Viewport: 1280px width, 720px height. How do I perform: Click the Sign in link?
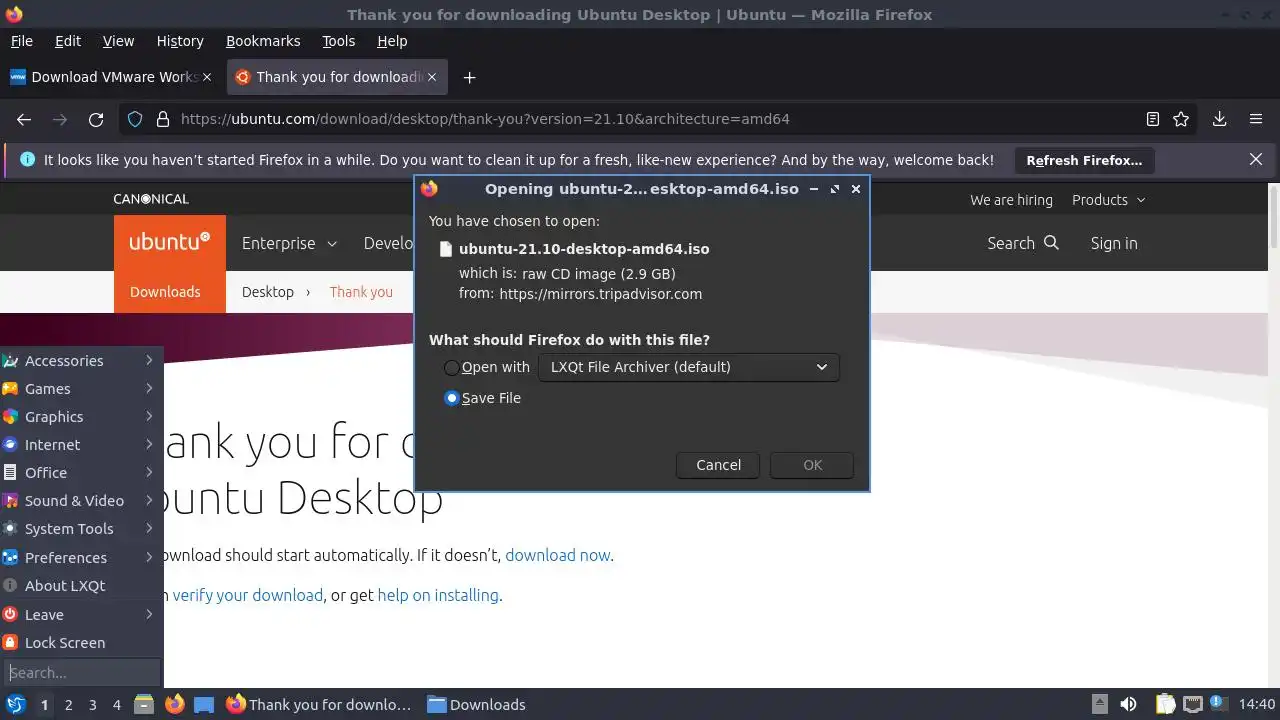click(1114, 243)
